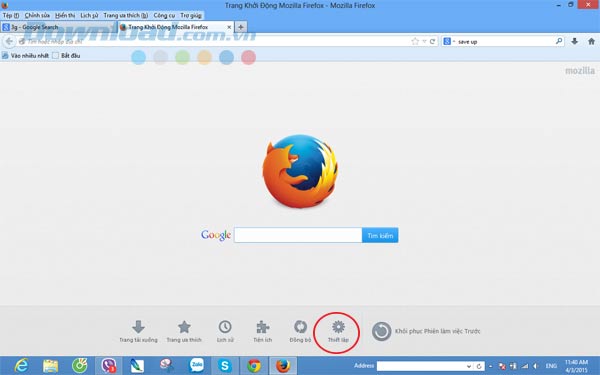This screenshot has height=375, width=600.
Task: Go to the home page via the house icon
Action: click(591, 41)
